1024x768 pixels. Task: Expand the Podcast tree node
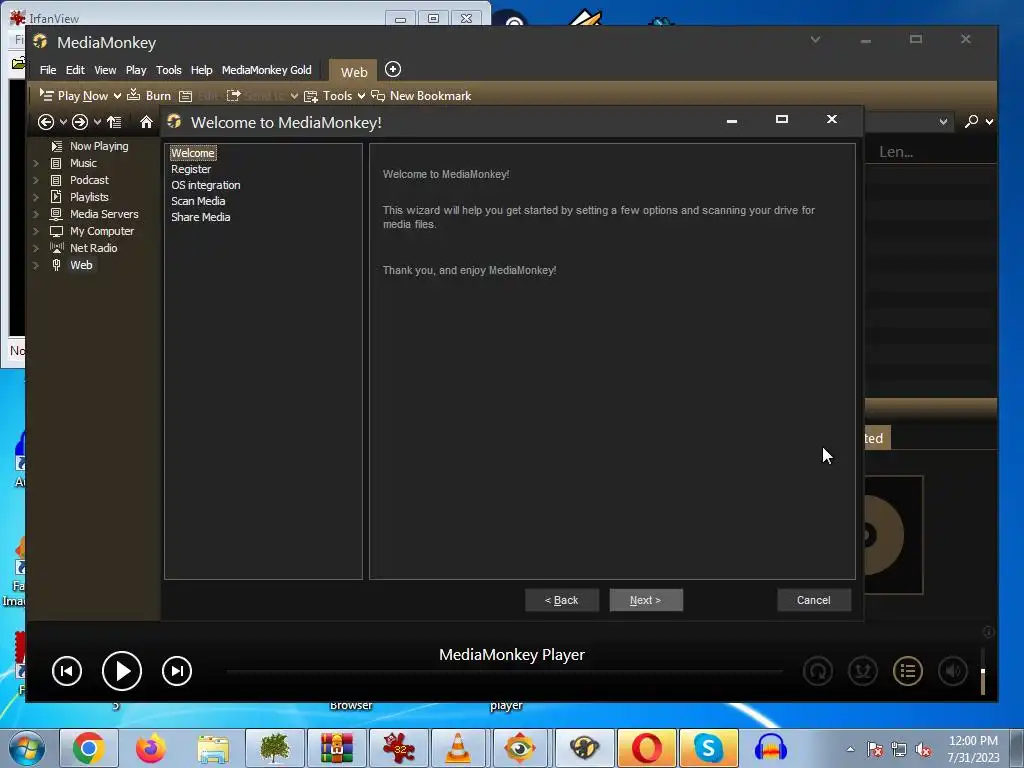36,180
